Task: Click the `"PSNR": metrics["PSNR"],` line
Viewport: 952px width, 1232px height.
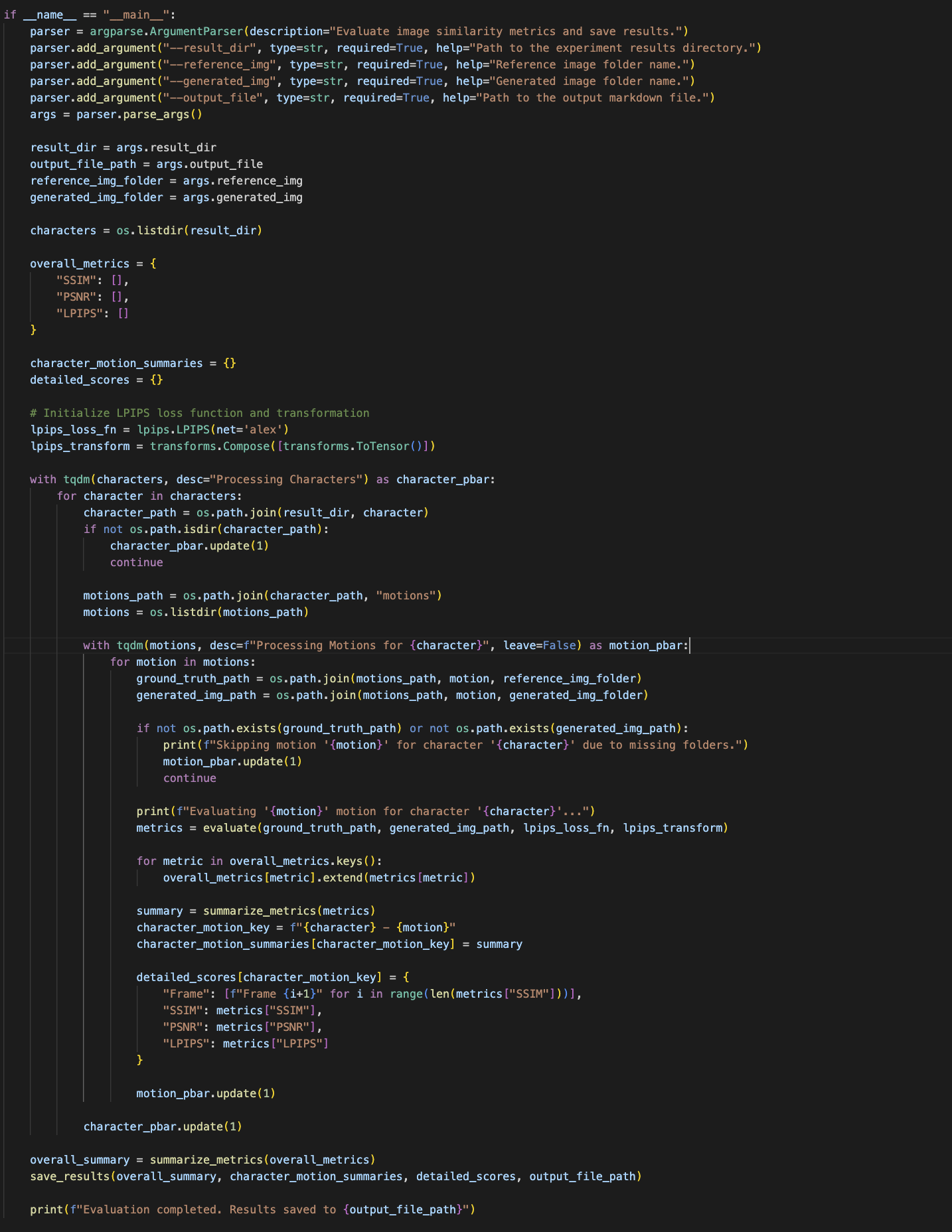Action: [242, 1027]
